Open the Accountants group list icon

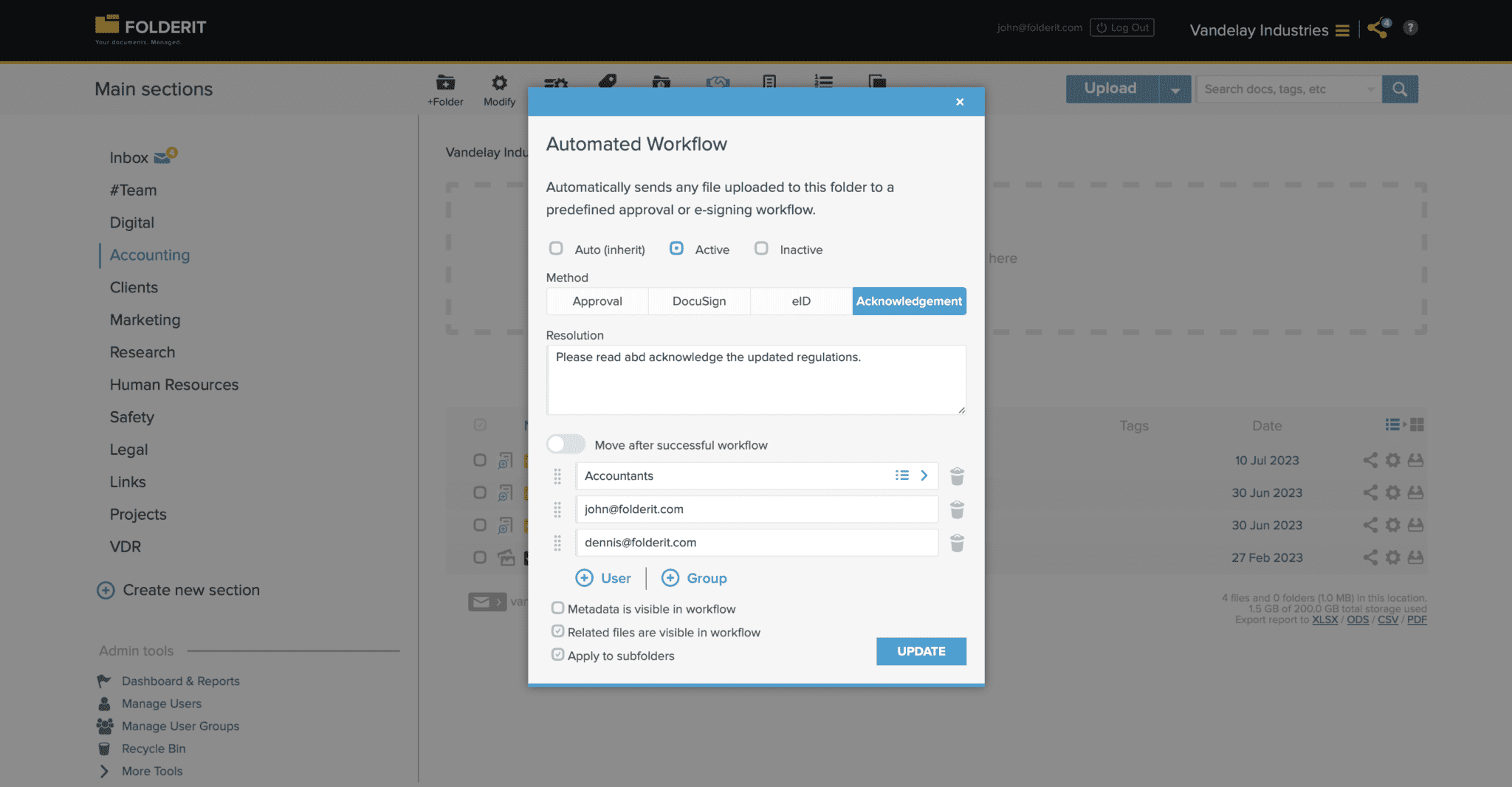(901, 475)
